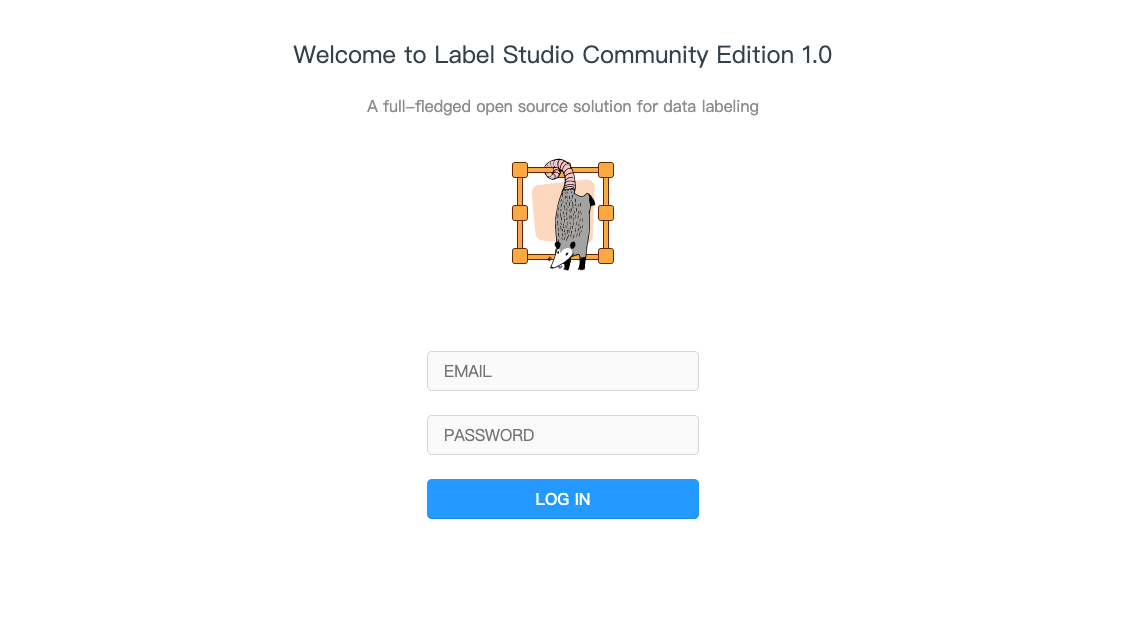The image size is (1125, 622).
Task: Select the logo's lower-right orange corner handle
Action: (x=606, y=256)
